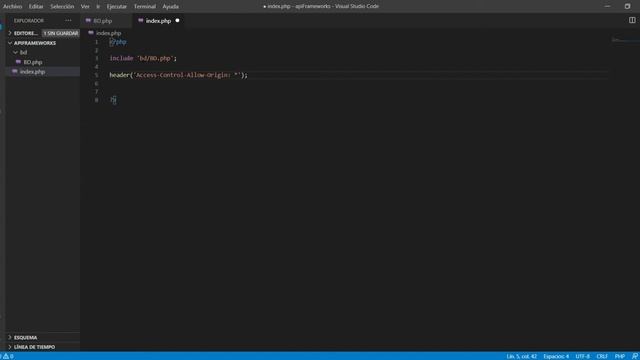Click PHP icon on index.php tab

point(140,20)
